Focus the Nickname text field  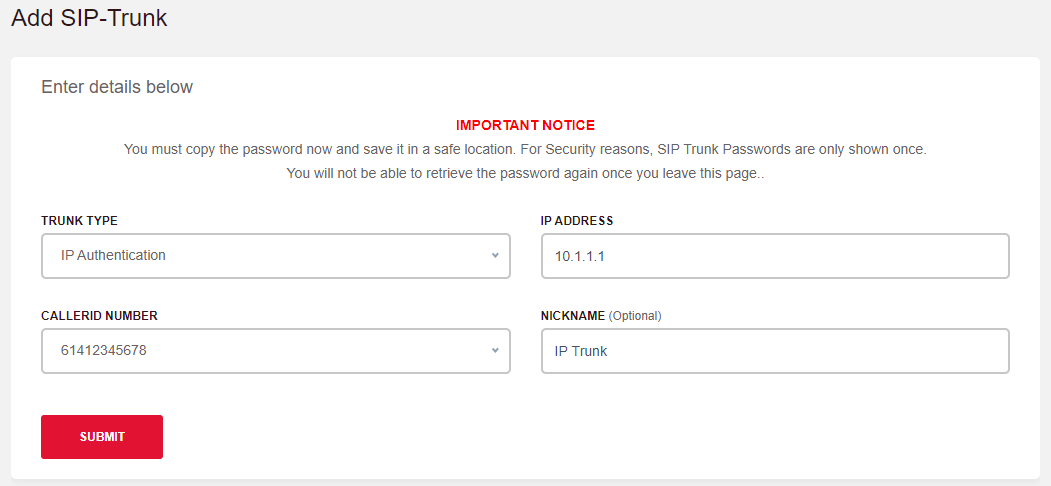(x=775, y=351)
